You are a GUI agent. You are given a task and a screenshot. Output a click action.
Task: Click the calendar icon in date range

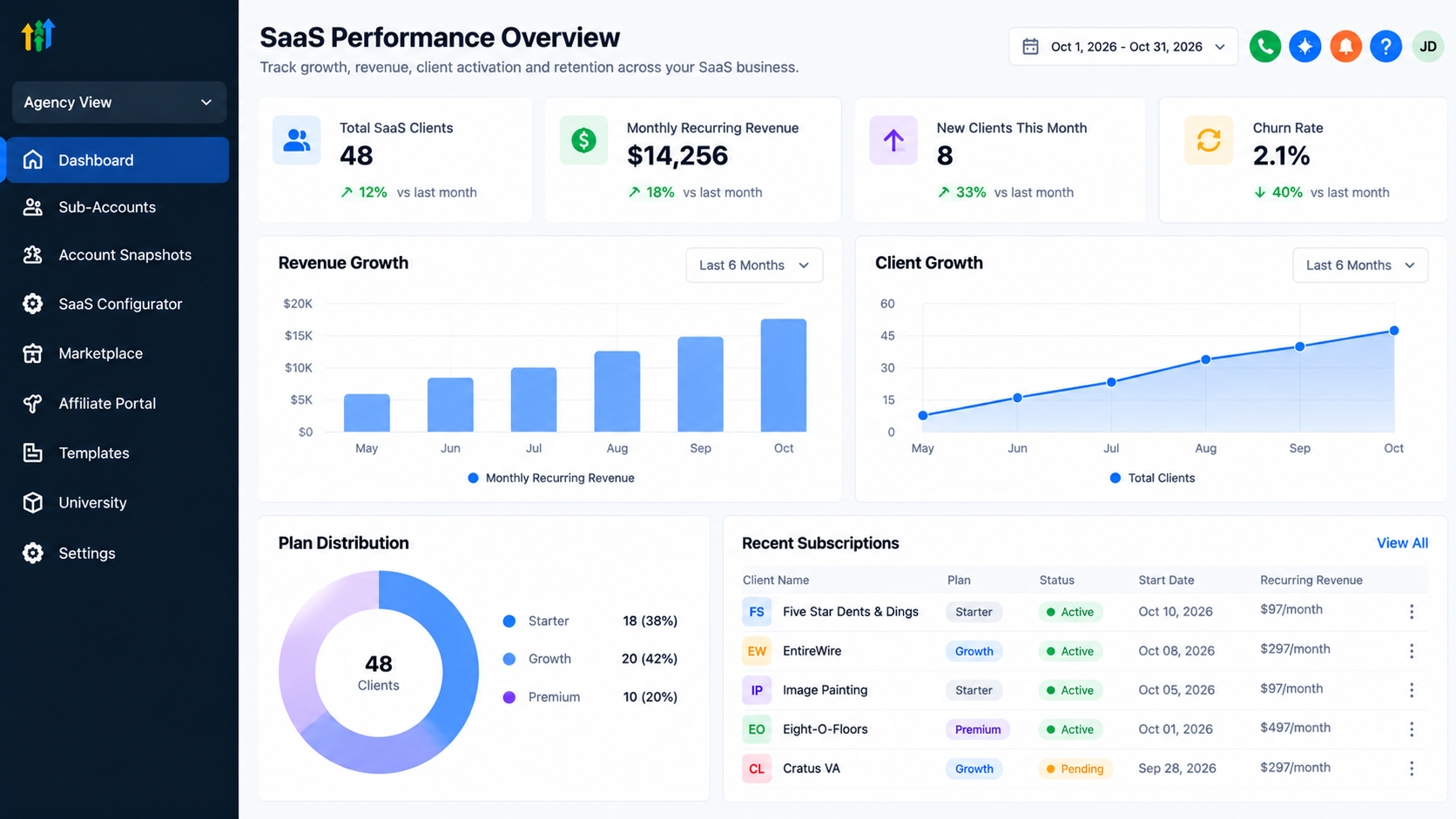tap(1030, 46)
